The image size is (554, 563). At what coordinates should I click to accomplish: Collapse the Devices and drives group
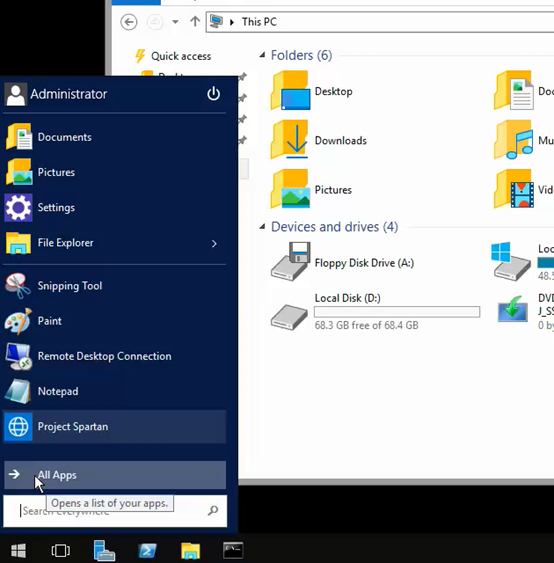pos(262,227)
